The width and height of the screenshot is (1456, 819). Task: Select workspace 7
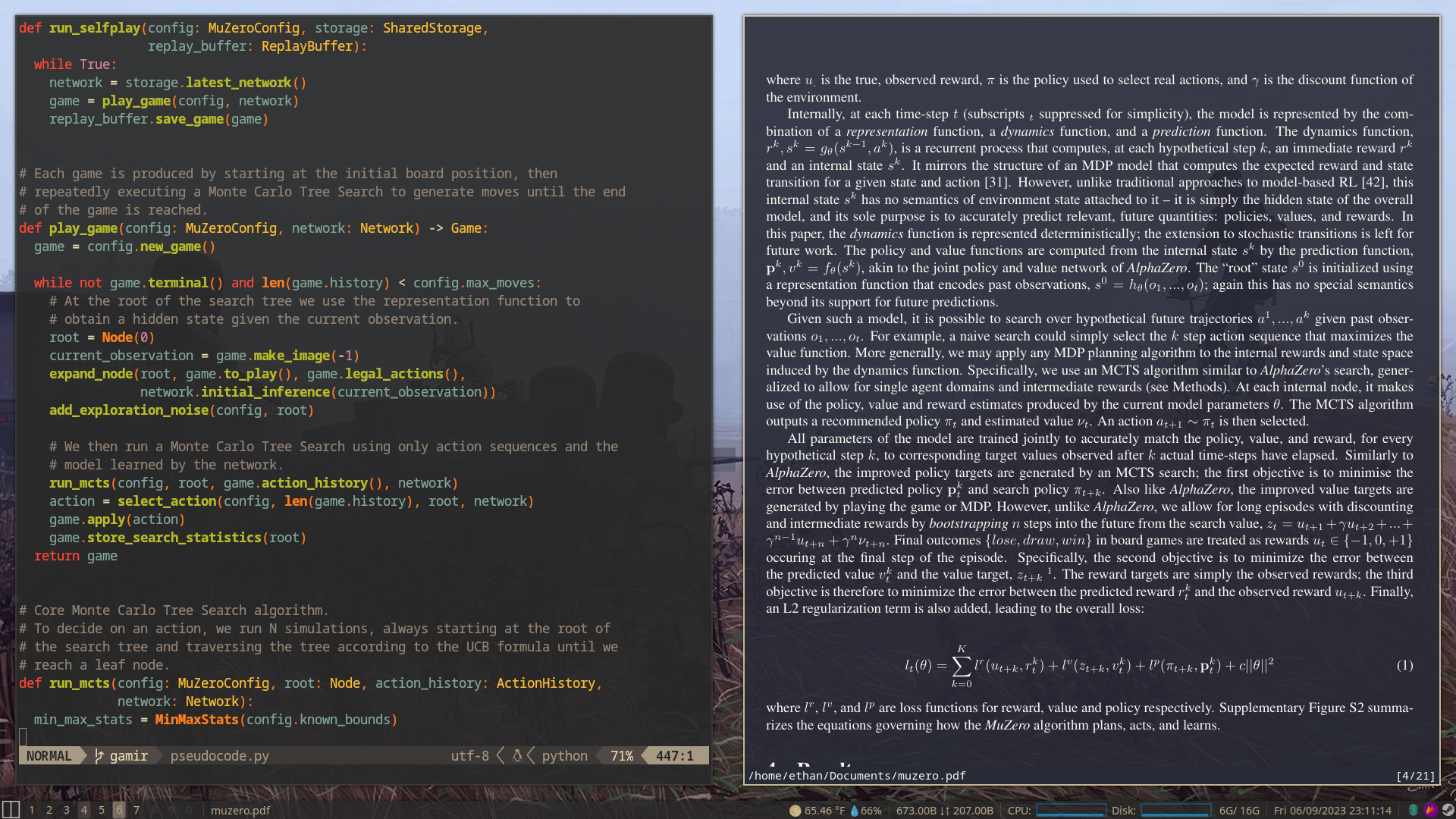pyautogui.click(x=136, y=810)
